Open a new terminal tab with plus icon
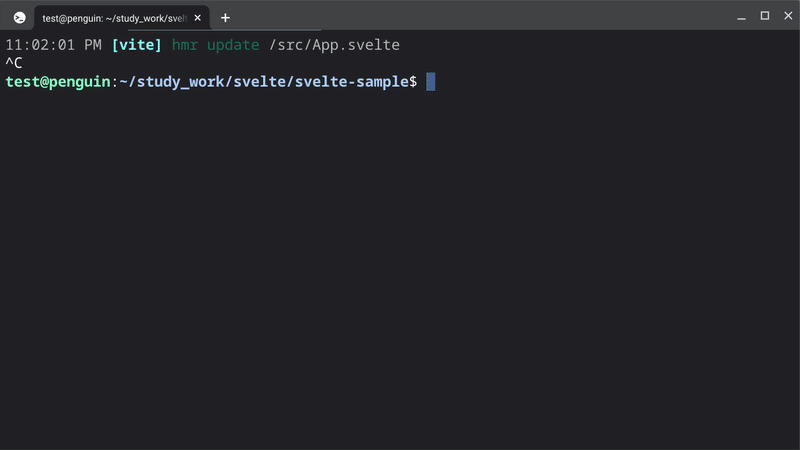Screen dimensions: 800x450 click(x=225, y=18)
